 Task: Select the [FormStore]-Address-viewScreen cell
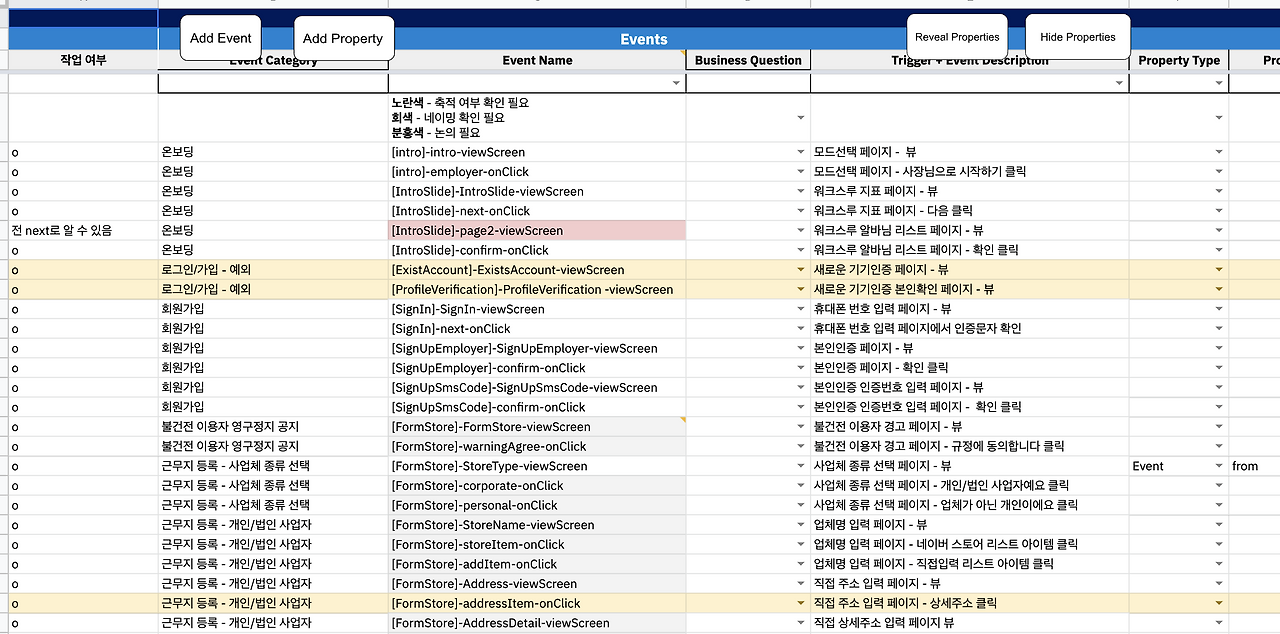(x=537, y=584)
